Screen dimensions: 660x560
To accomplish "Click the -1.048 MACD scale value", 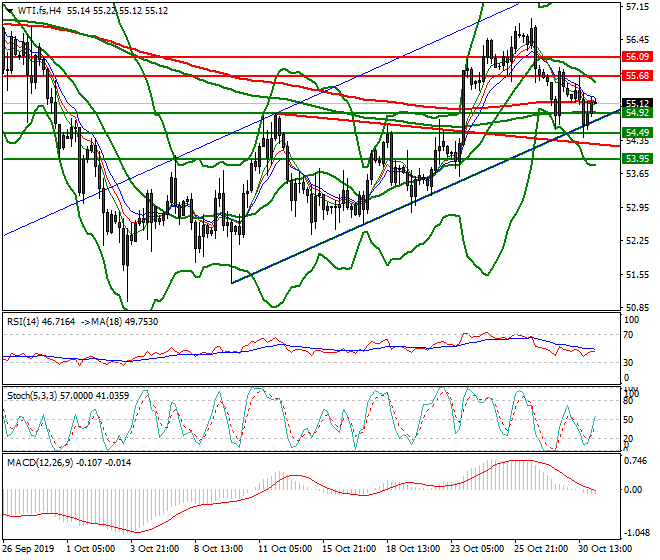I will pyautogui.click(x=636, y=533).
